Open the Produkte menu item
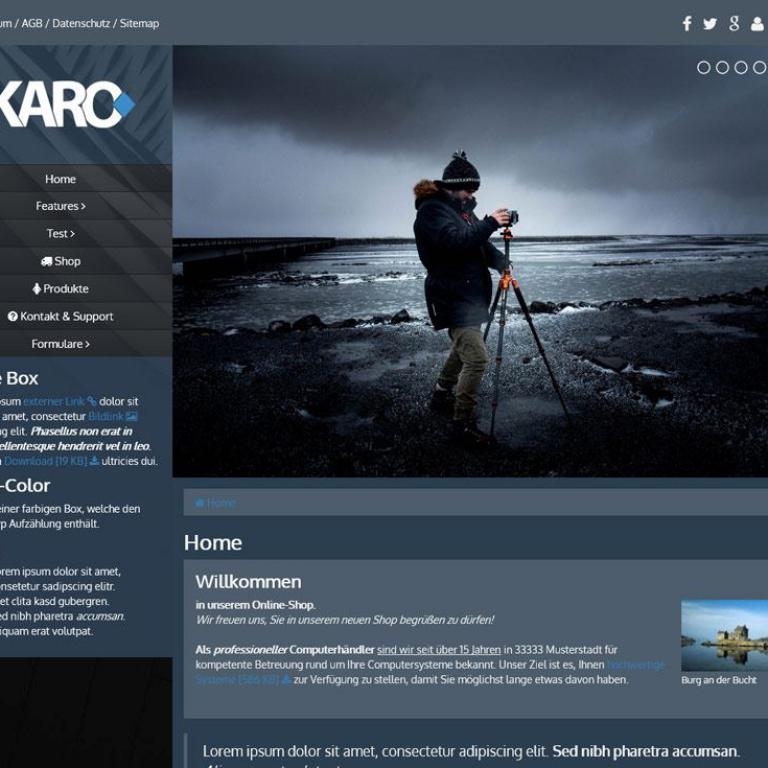Image resolution: width=768 pixels, height=768 pixels. tap(60, 288)
